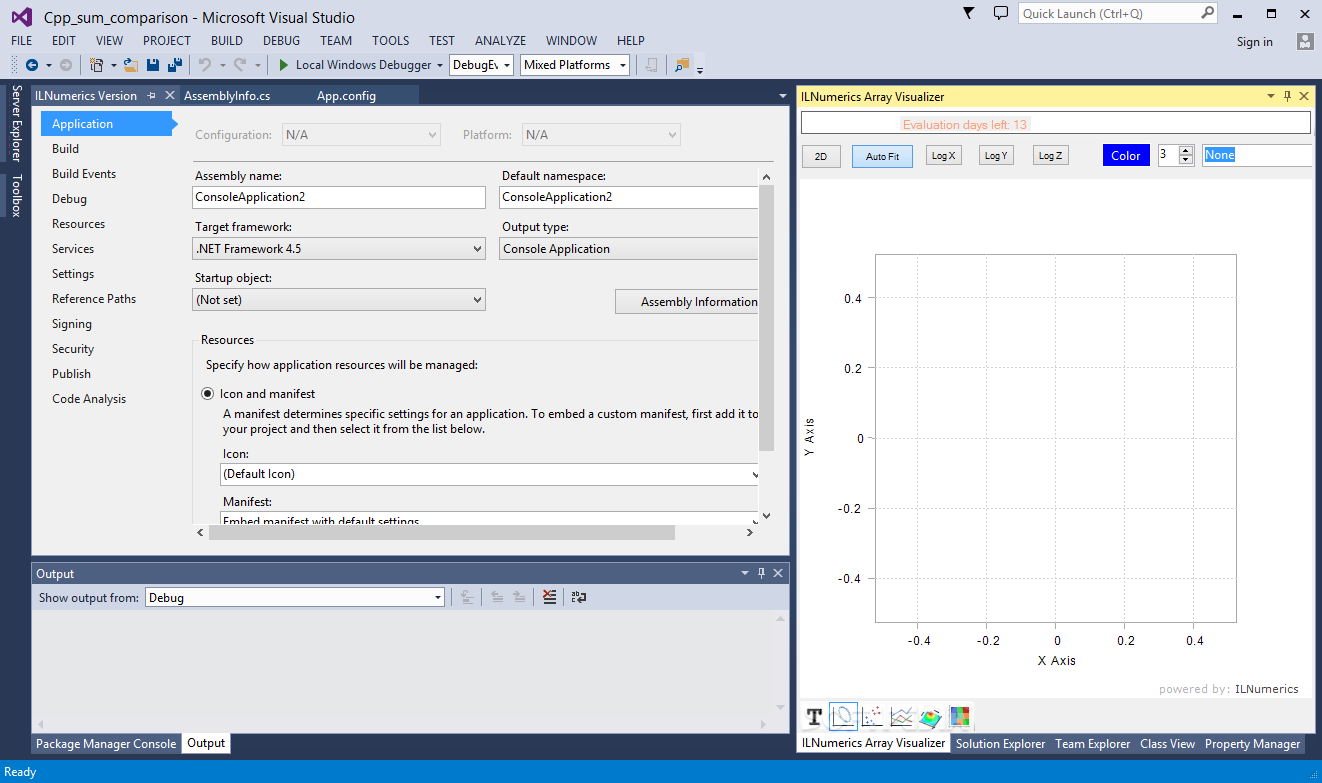Open the Output type dropdown
The width and height of the screenshot is (1322, 783).
click(x=629, y=249)
